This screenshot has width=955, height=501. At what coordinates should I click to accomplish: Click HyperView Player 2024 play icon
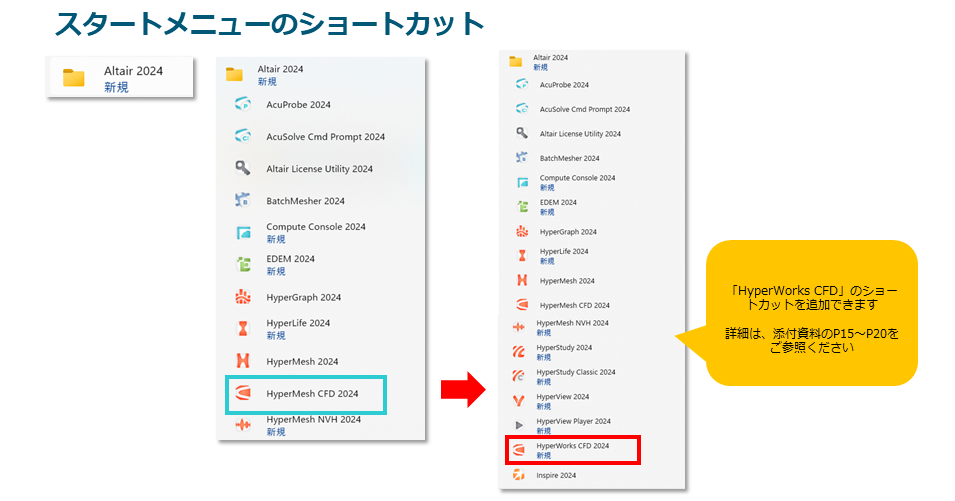coord(520,425)
